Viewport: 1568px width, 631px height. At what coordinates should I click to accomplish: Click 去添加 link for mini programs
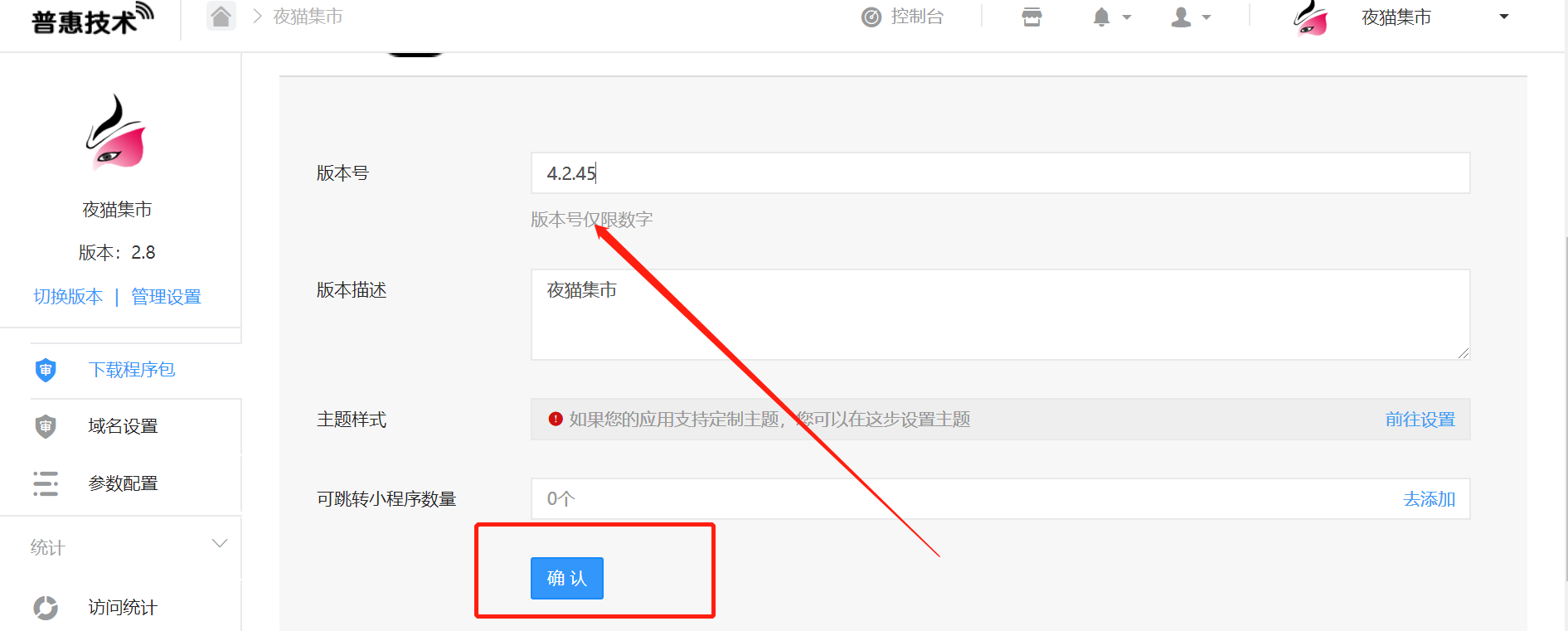1430,499
